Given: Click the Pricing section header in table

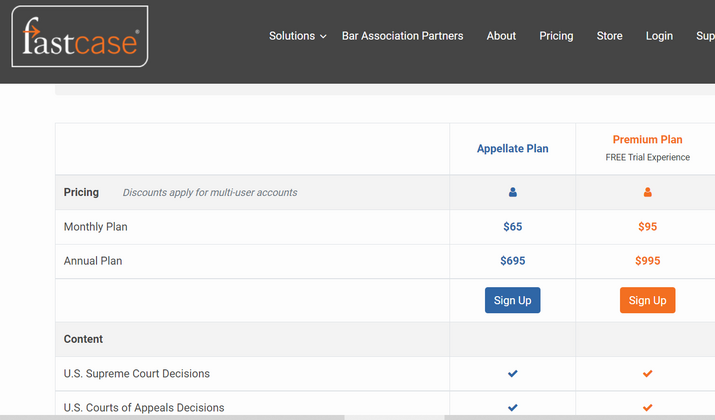Looking at the screenshot, I should (x=81, y=192).
